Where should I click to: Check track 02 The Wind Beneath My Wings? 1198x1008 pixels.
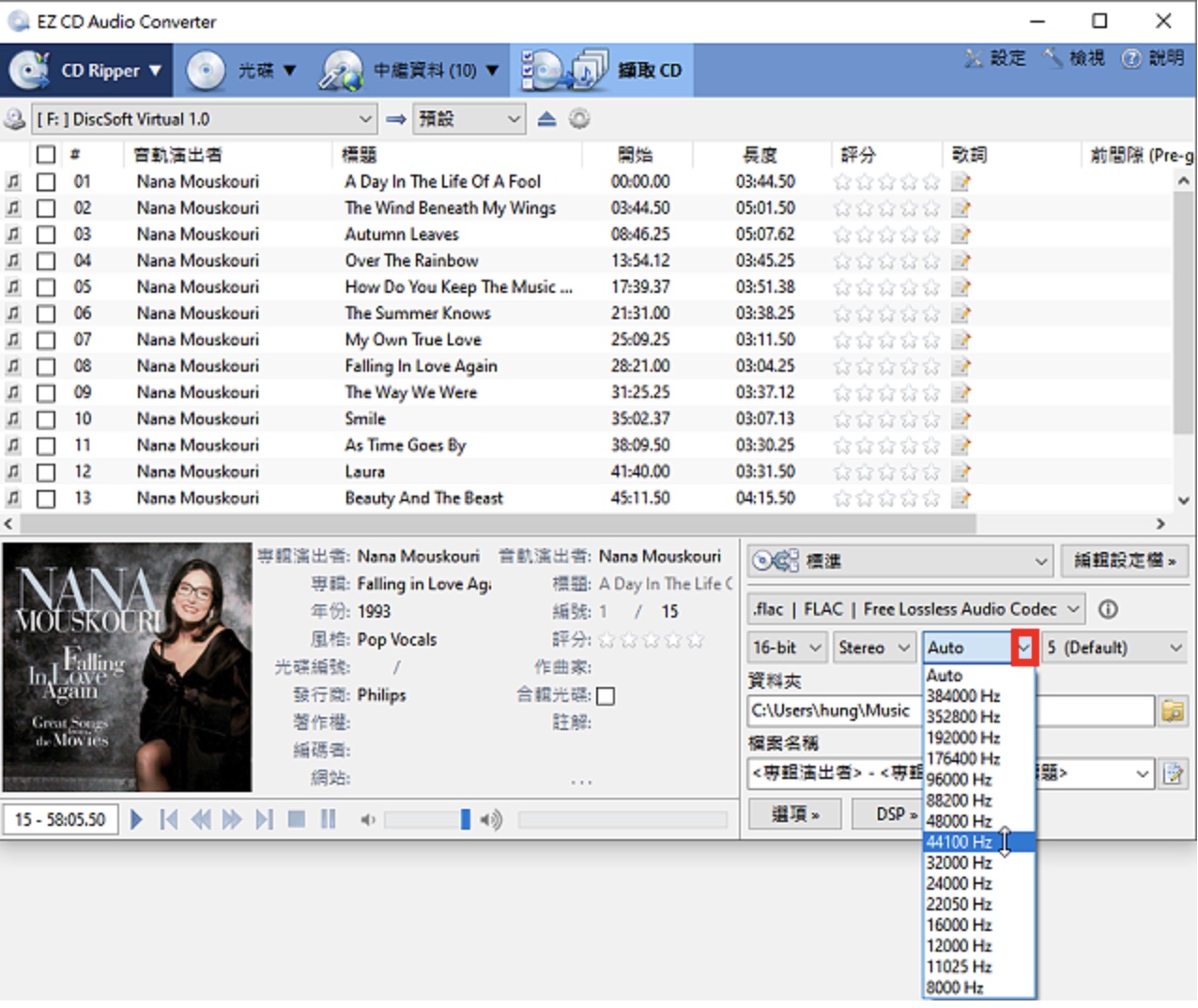point(45,208)
